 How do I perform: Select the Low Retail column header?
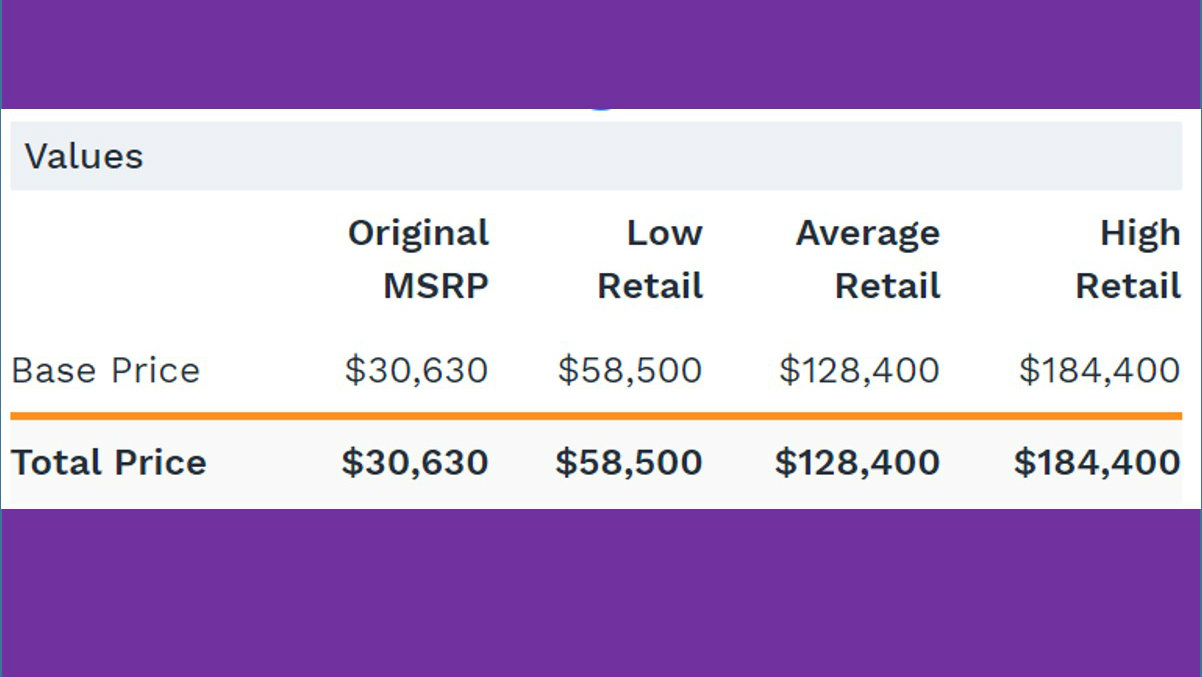[650, 259]
